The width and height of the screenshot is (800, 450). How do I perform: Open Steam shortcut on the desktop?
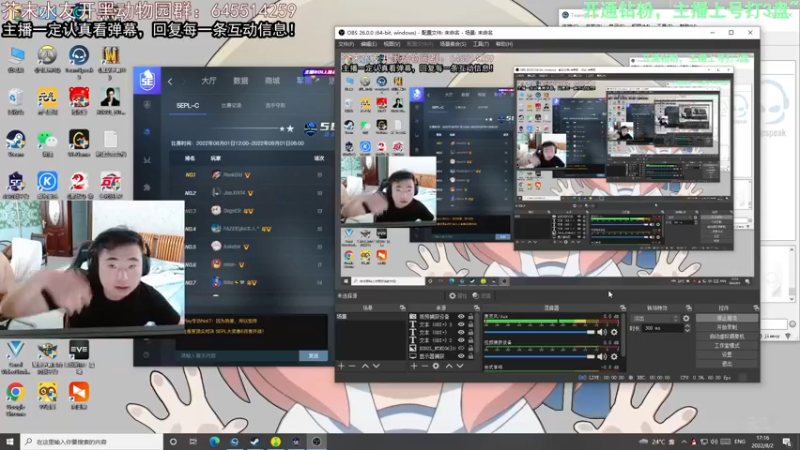pyautogui.click(x=16, y=143)
